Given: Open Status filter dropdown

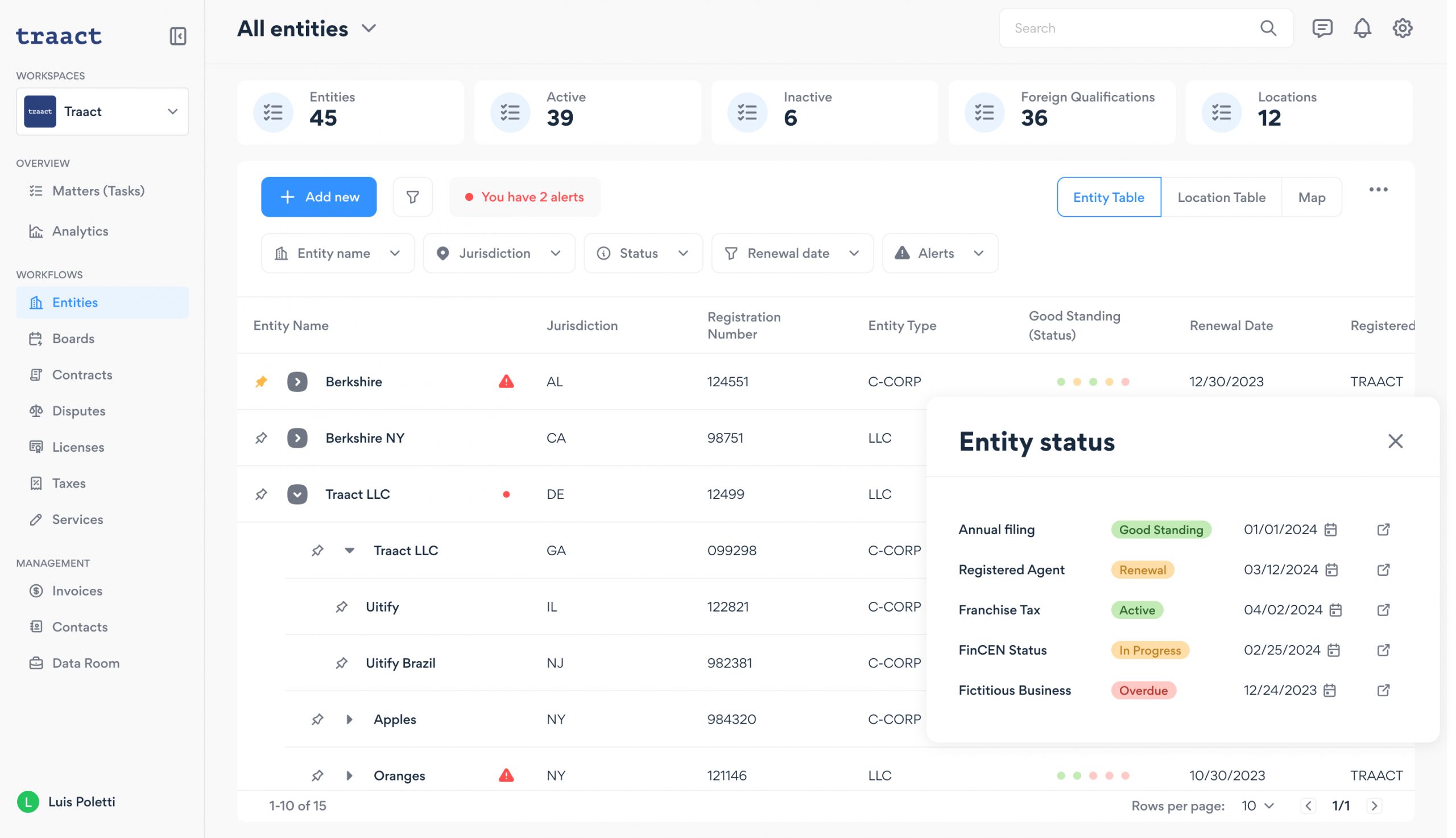Looking at the screenshot, I should [643, 253].
